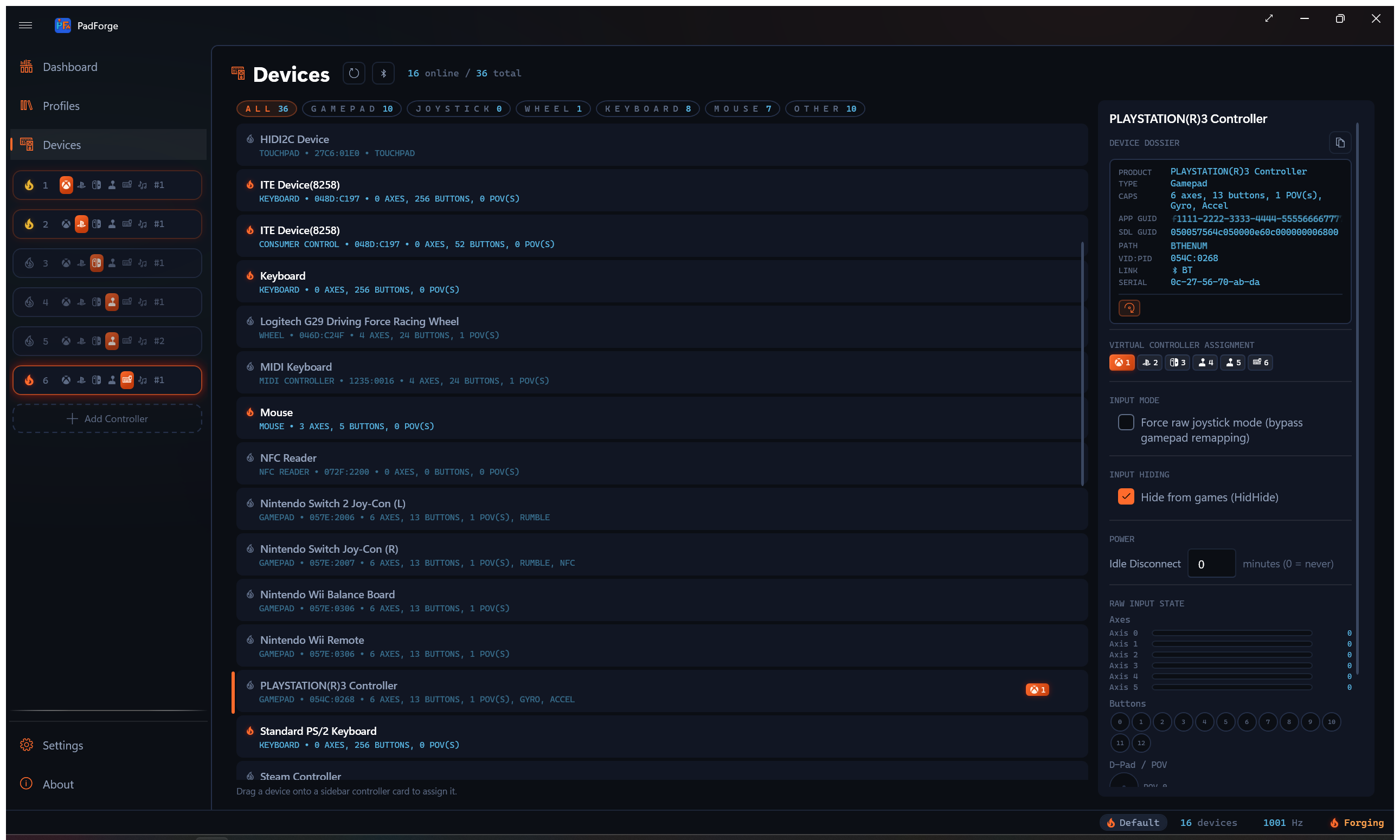Uncheck Hide from games (HidHide) checkbox
This screenshot has height=840, width=1400.
point(1126,496)
